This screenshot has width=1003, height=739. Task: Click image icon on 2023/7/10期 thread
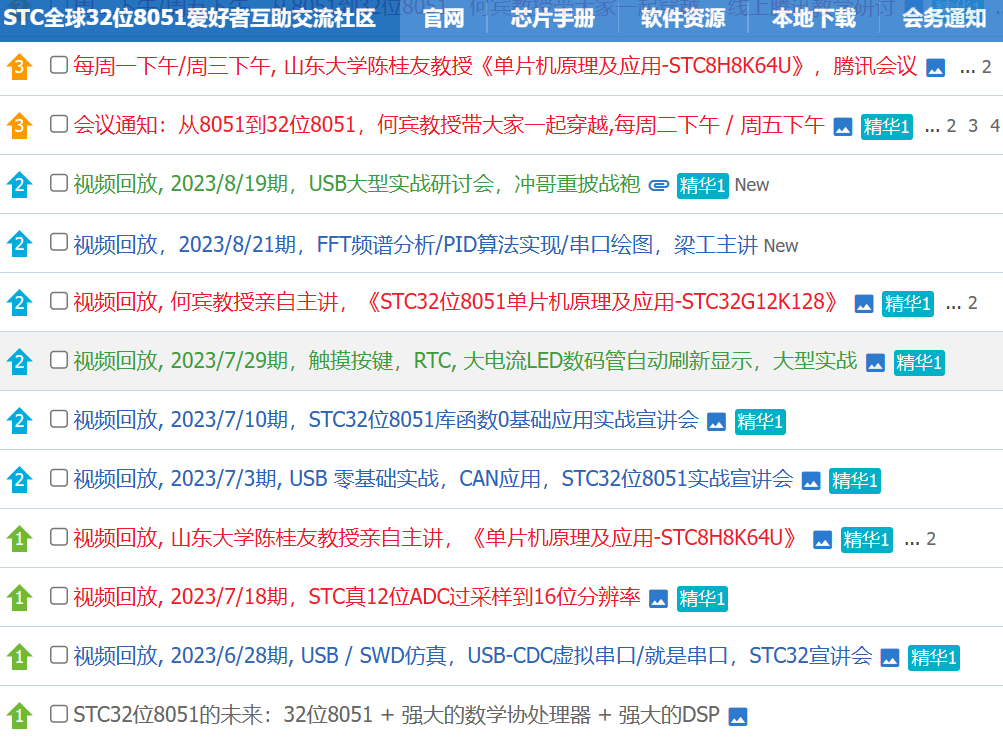point(716,422)
